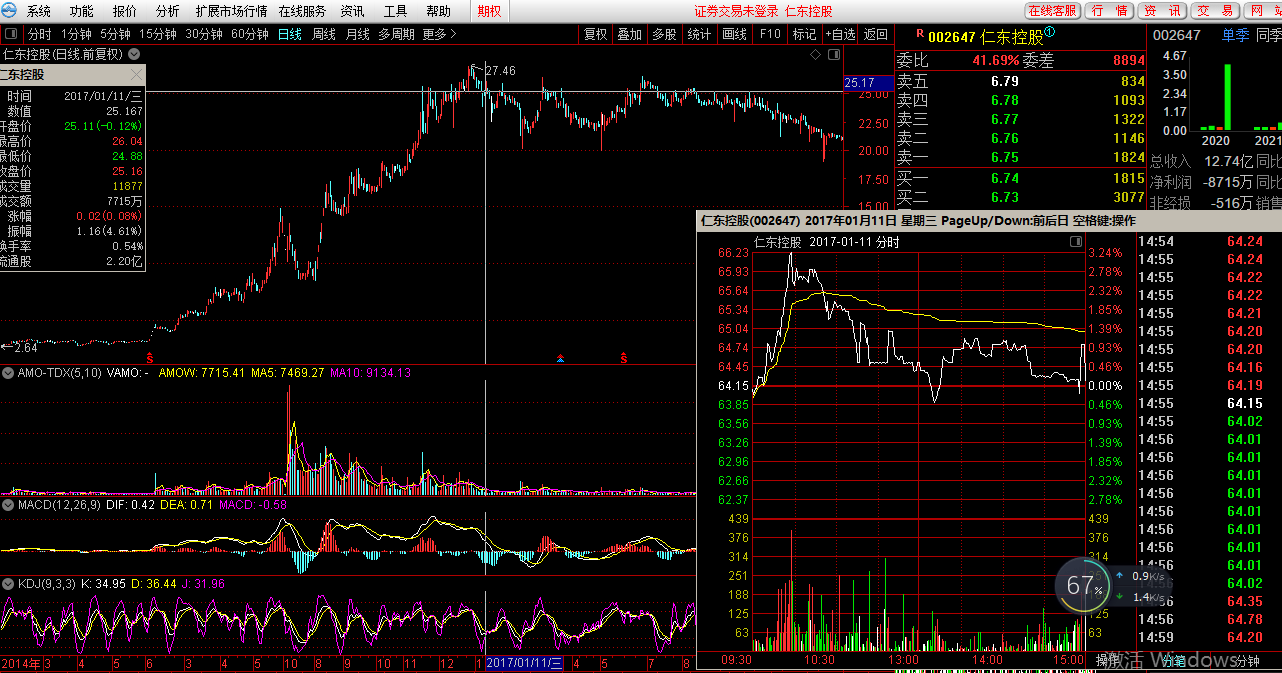Expand the 更多 period options
Screen dimensions: 1282x673
[439, 34]
